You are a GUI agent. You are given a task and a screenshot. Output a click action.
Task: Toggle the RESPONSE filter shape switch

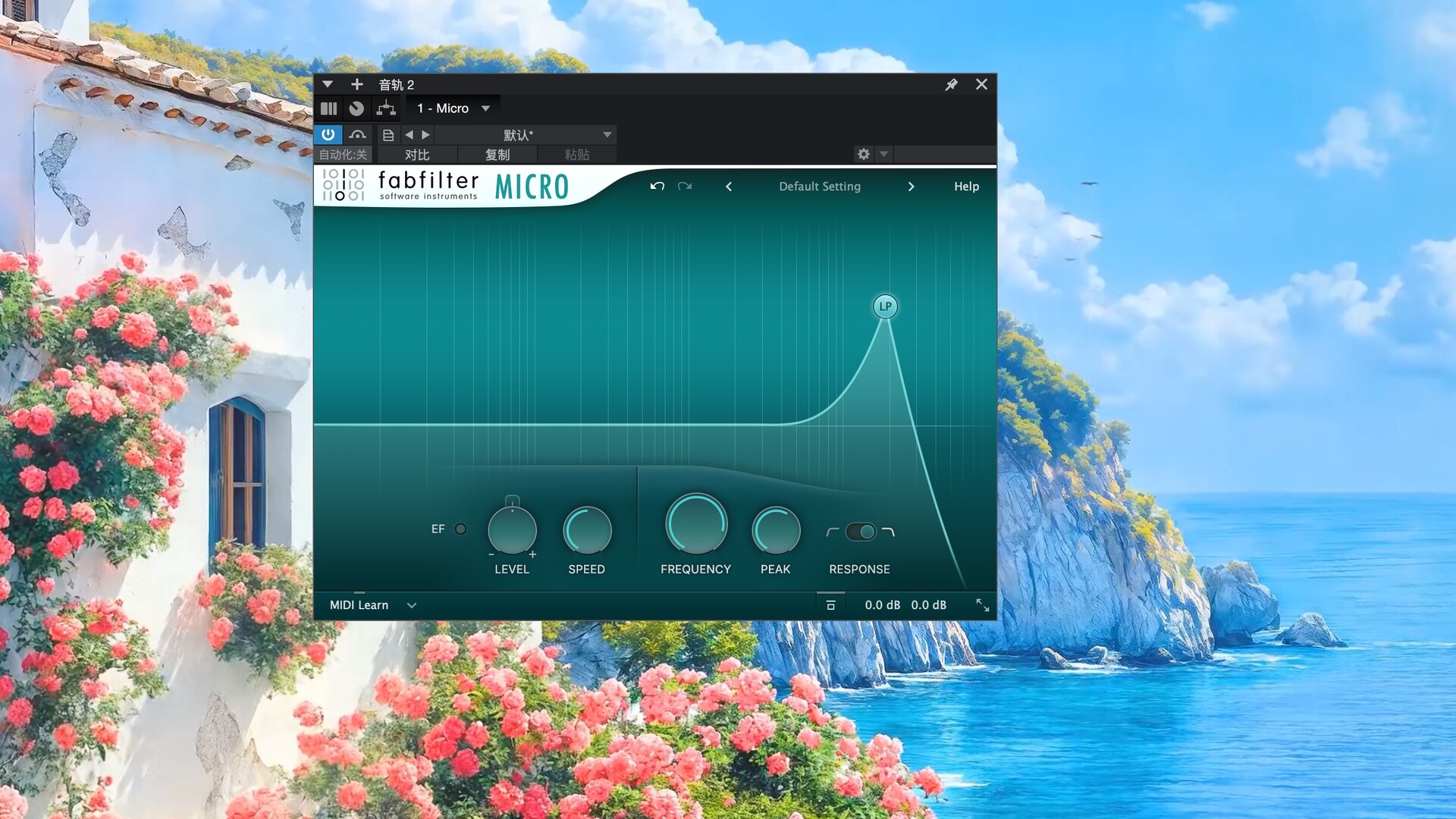[861, 532]
